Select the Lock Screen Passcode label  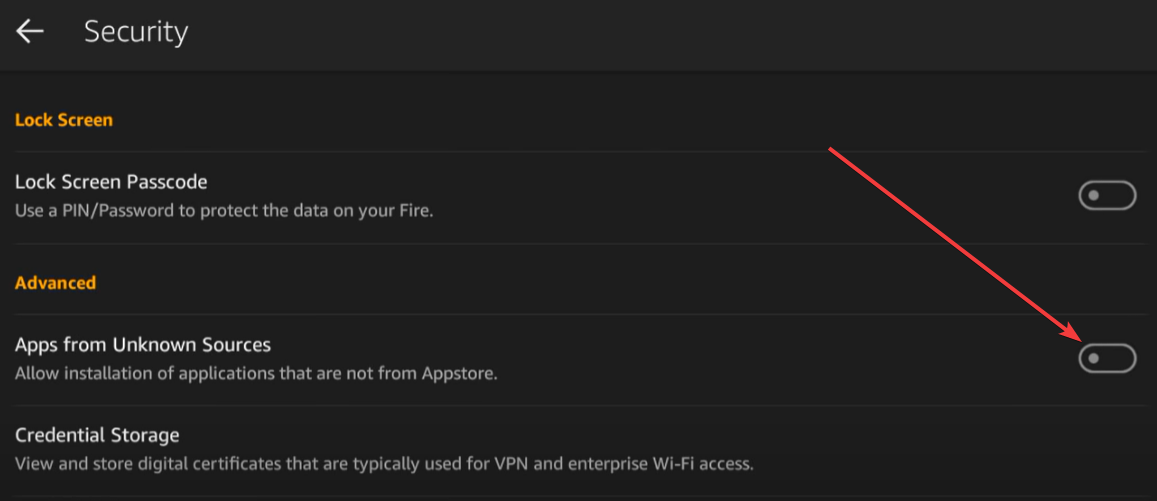(x=111, y=181)
